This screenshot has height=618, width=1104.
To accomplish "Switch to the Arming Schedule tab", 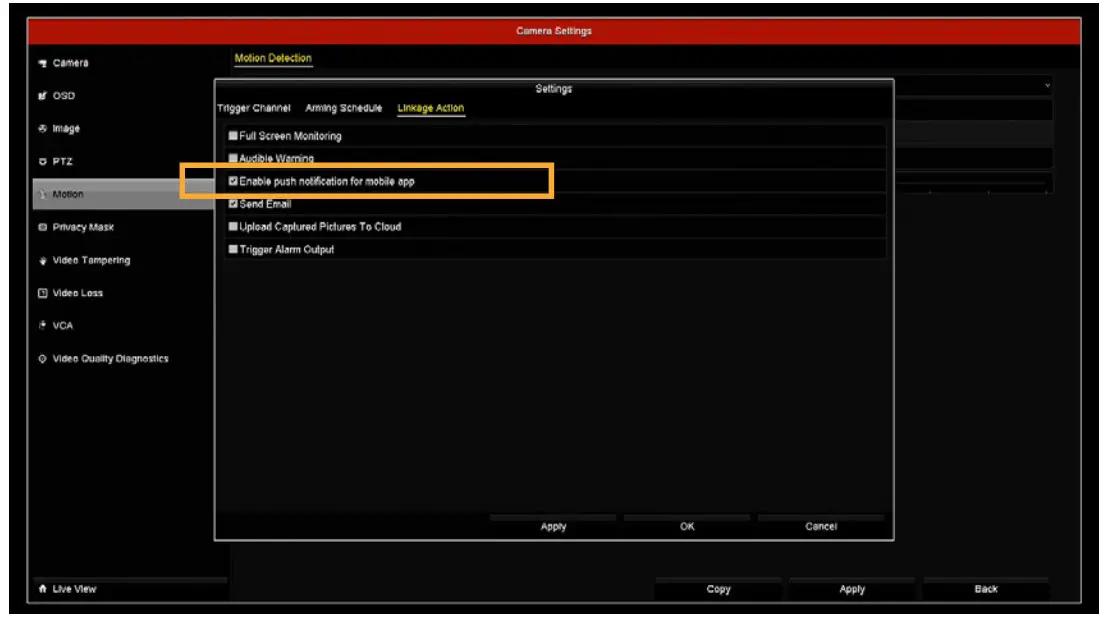I will point(344,108).
